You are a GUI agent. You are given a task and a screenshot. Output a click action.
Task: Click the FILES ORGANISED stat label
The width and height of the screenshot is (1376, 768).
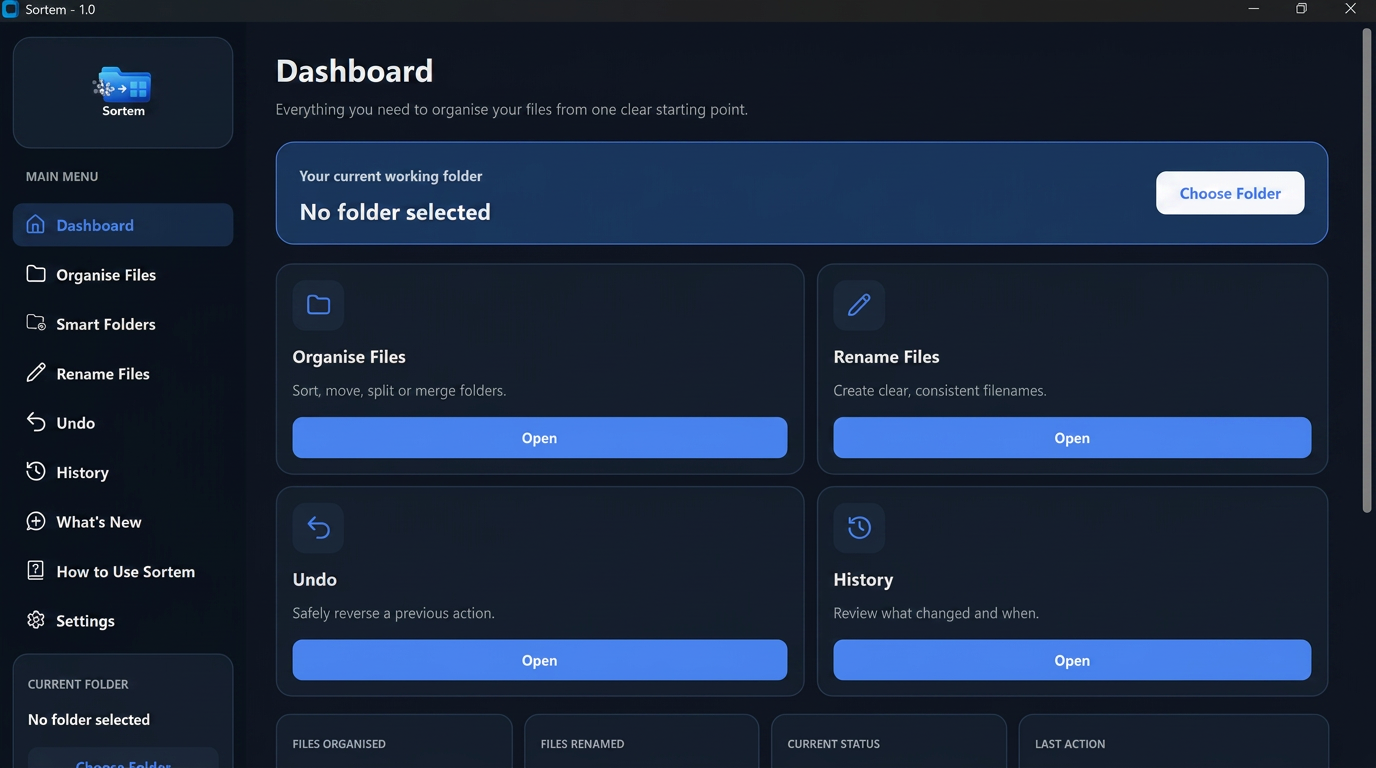point(339,744)
